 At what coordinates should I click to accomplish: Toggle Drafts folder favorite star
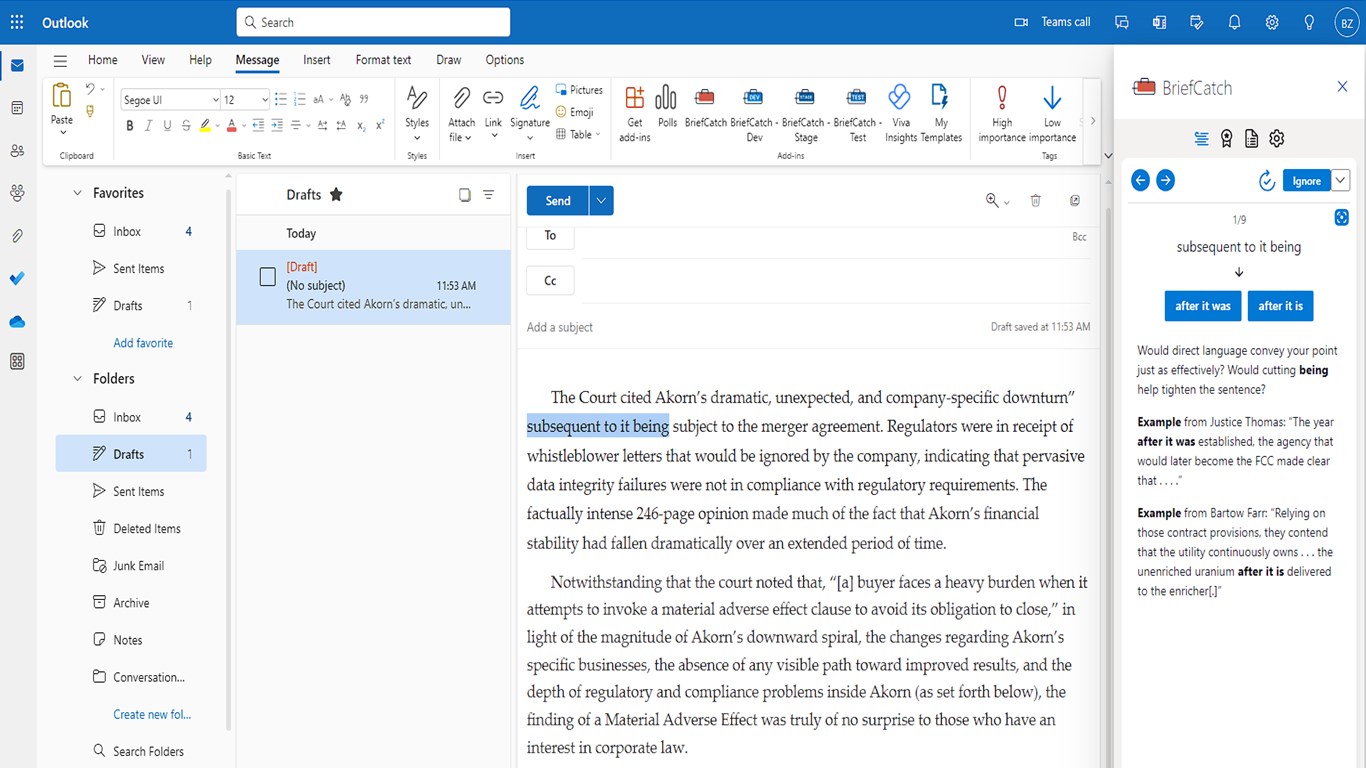[x=336, y=194]
